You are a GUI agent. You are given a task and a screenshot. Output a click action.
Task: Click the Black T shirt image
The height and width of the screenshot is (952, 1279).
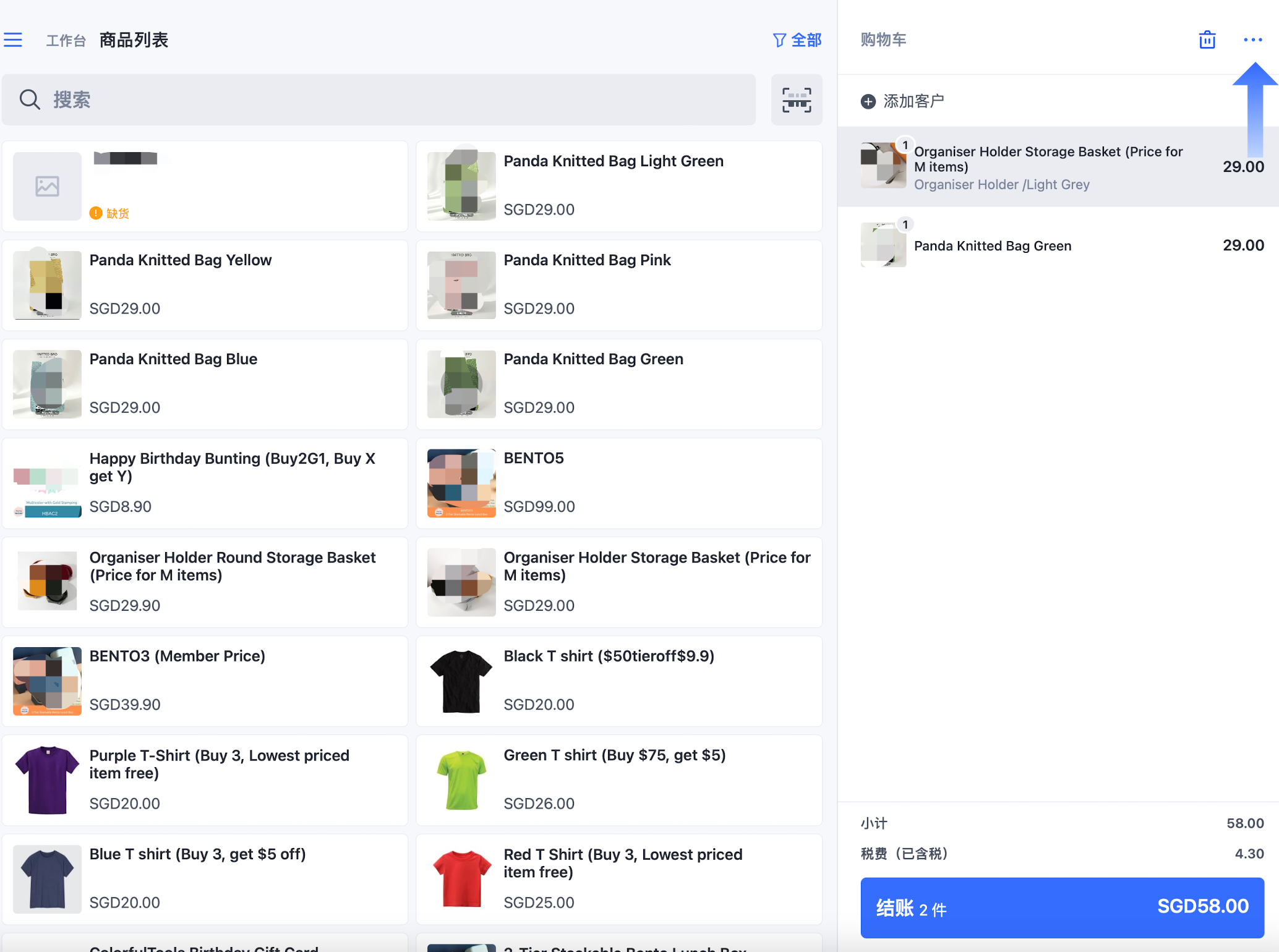tap(461, 681)
